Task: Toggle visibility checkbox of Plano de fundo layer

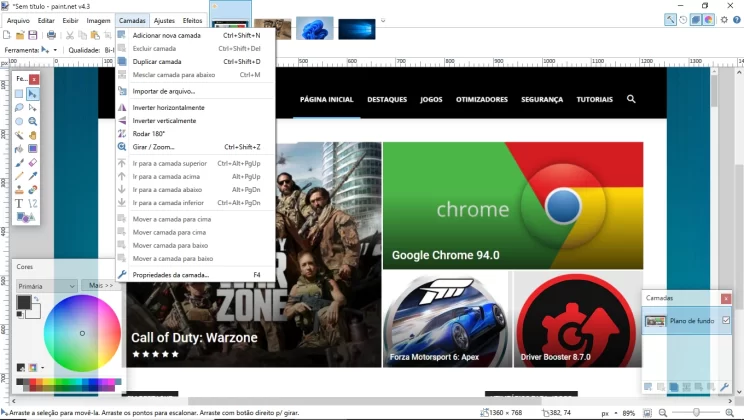Action: tap(726, 320)
